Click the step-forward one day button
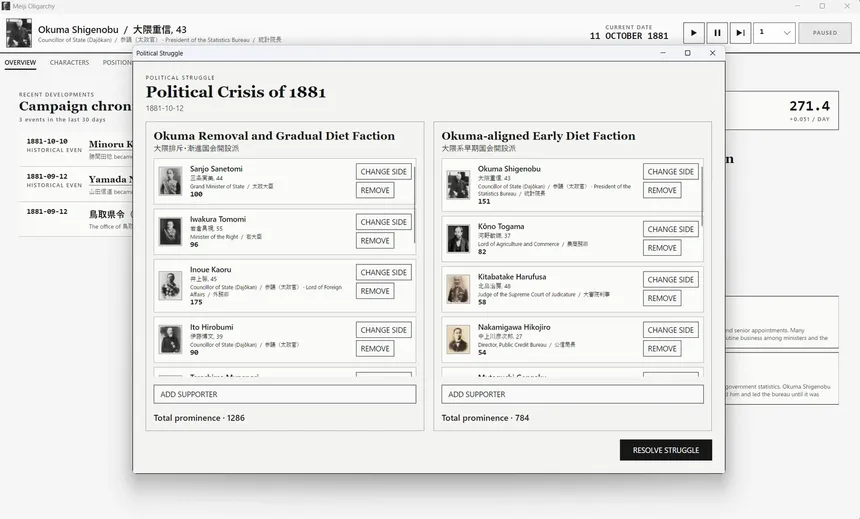 coord(740,33)
